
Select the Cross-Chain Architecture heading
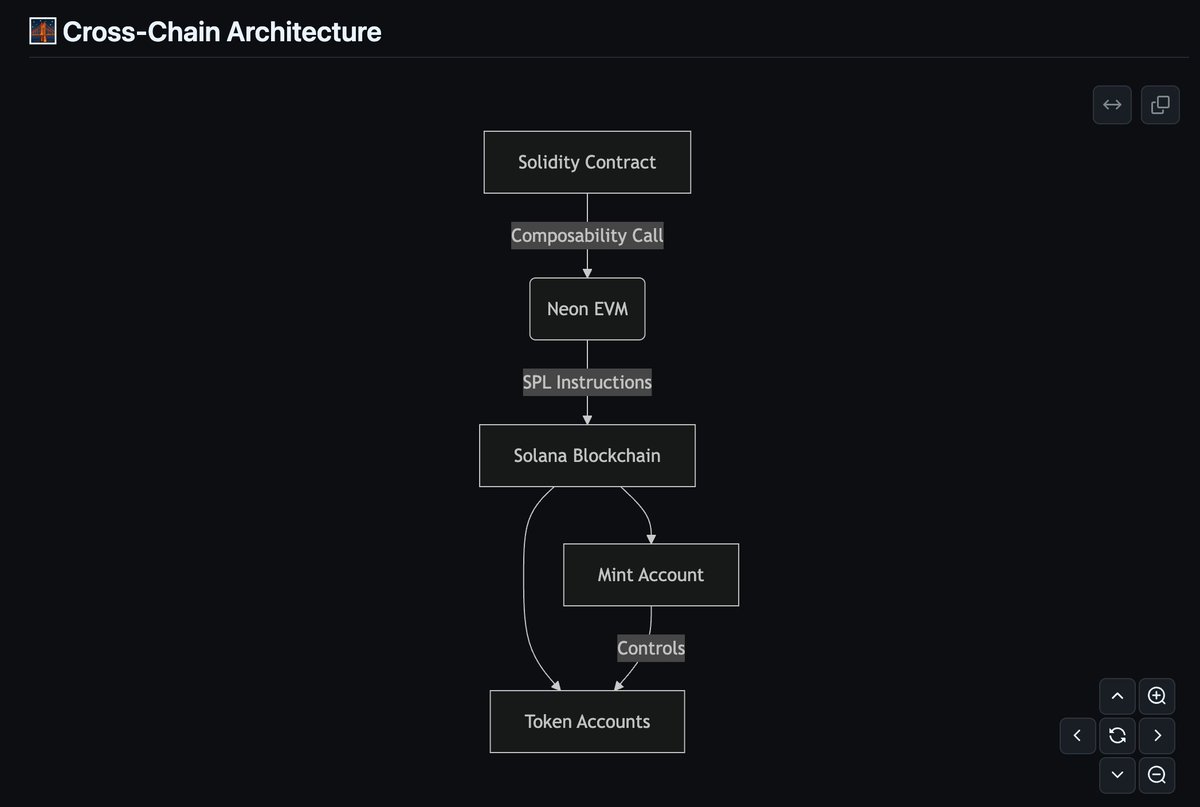click(x=222, y=32)
